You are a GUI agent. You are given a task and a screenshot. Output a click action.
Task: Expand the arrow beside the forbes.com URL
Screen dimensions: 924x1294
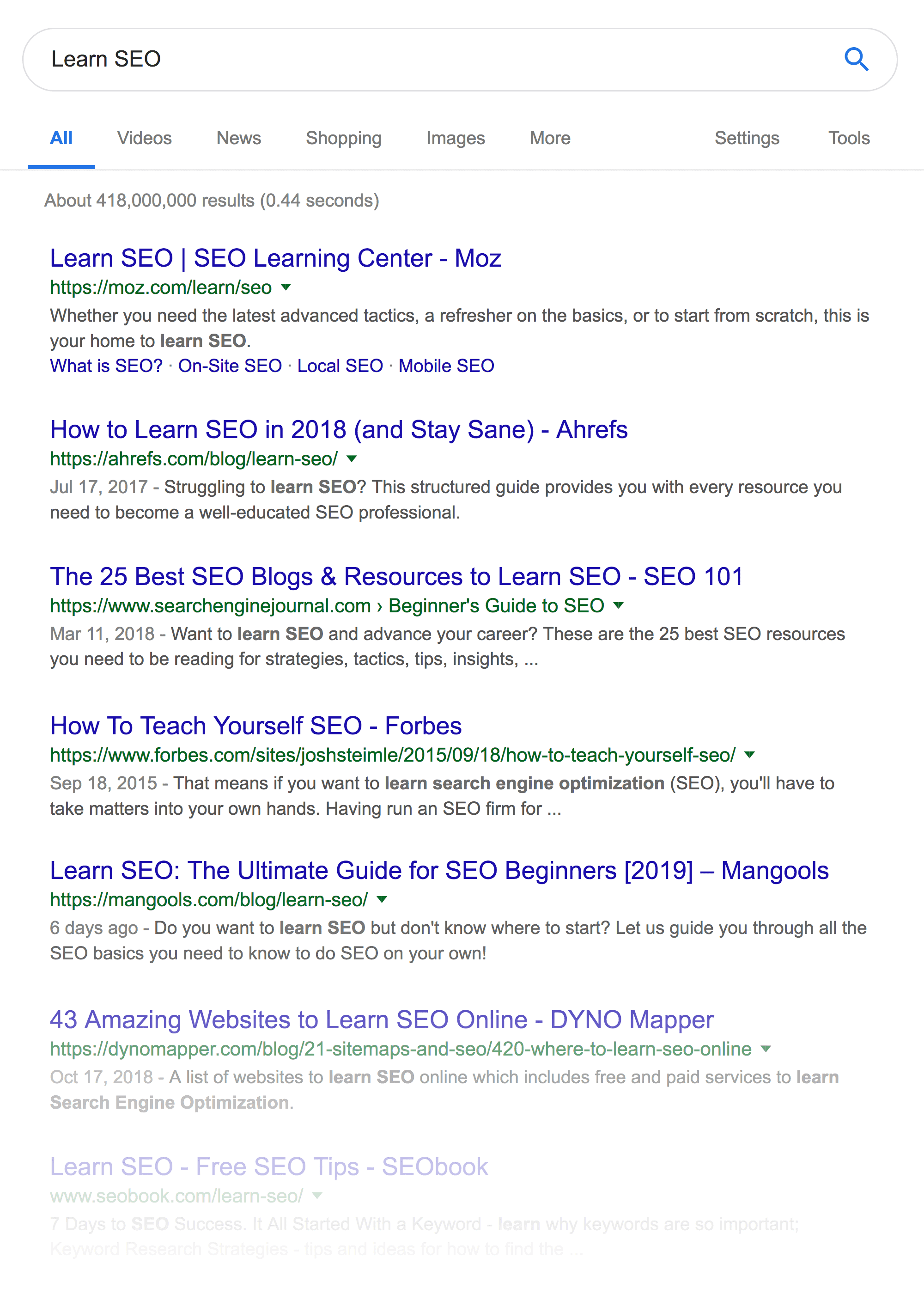click(750, 755)
